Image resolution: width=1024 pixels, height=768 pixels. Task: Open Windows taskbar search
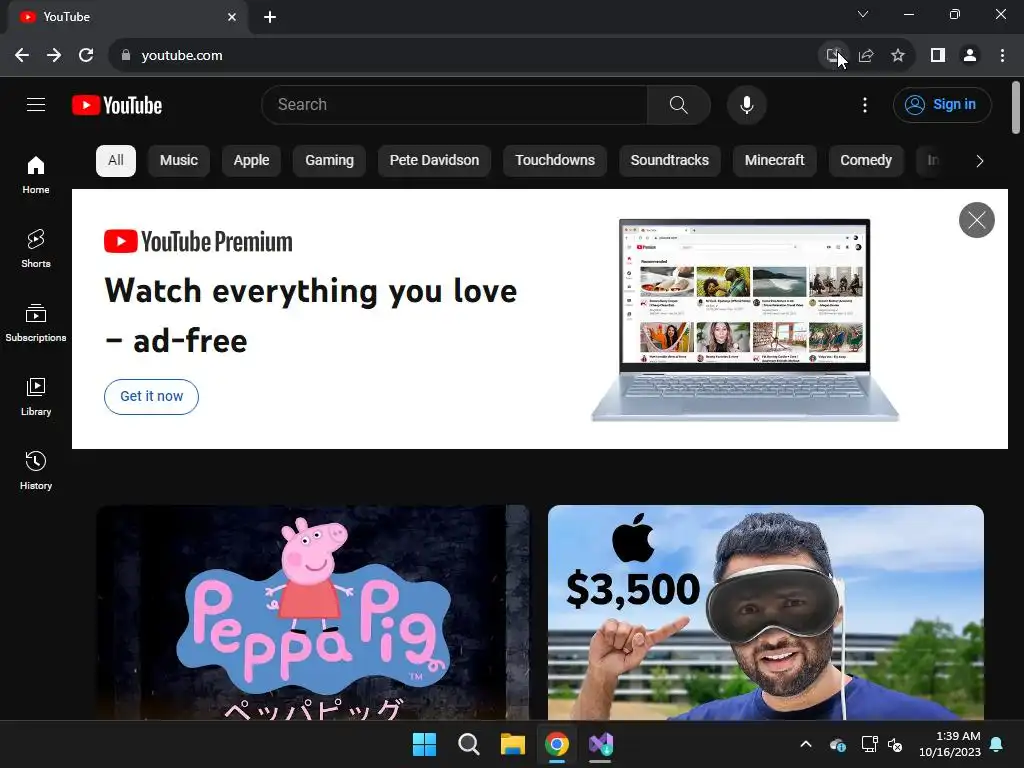469,744
